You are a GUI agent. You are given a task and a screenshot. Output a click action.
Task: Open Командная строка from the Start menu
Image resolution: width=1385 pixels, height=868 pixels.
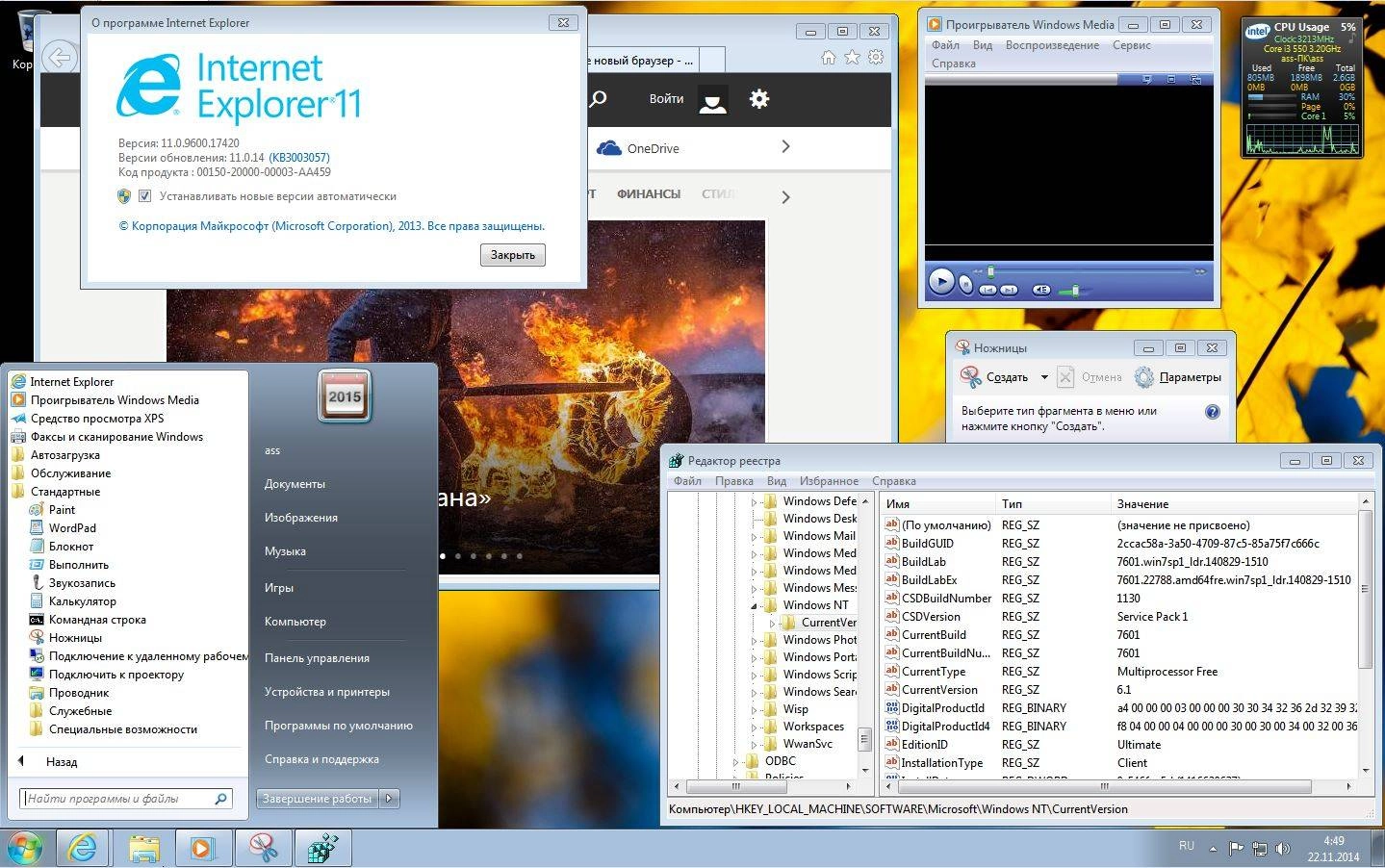(x=97, y=620)
